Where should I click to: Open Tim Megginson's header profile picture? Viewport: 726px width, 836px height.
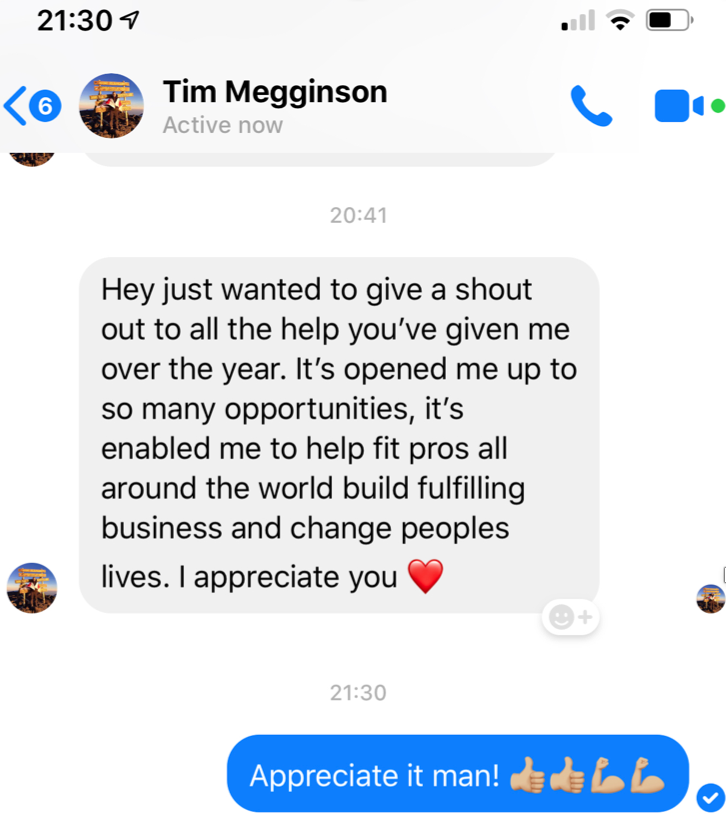[x=111, y=106]
